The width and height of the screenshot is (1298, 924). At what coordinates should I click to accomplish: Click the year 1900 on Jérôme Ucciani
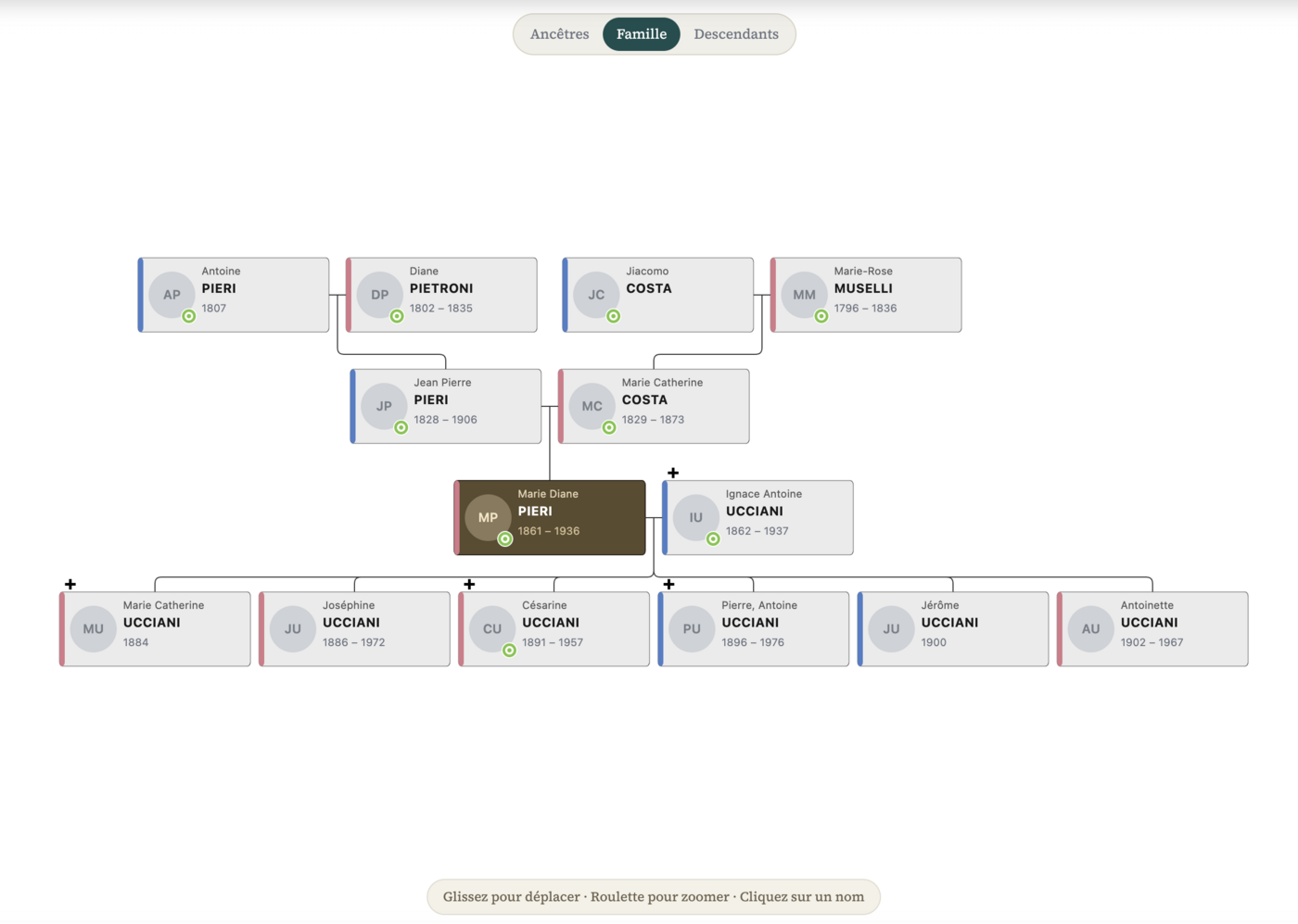pyautogui.click(x=934, y=642)
